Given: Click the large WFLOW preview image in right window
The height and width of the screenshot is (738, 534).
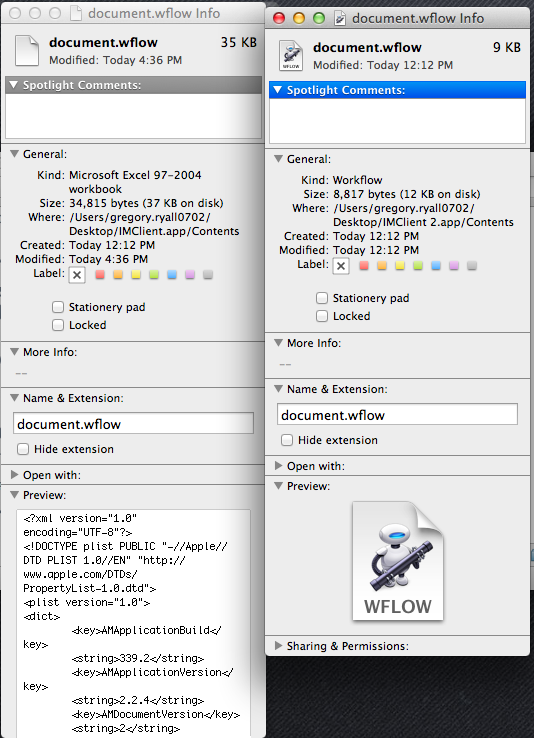Looking at the screenshot, I should pyautogui.click(x=398, y=561).
